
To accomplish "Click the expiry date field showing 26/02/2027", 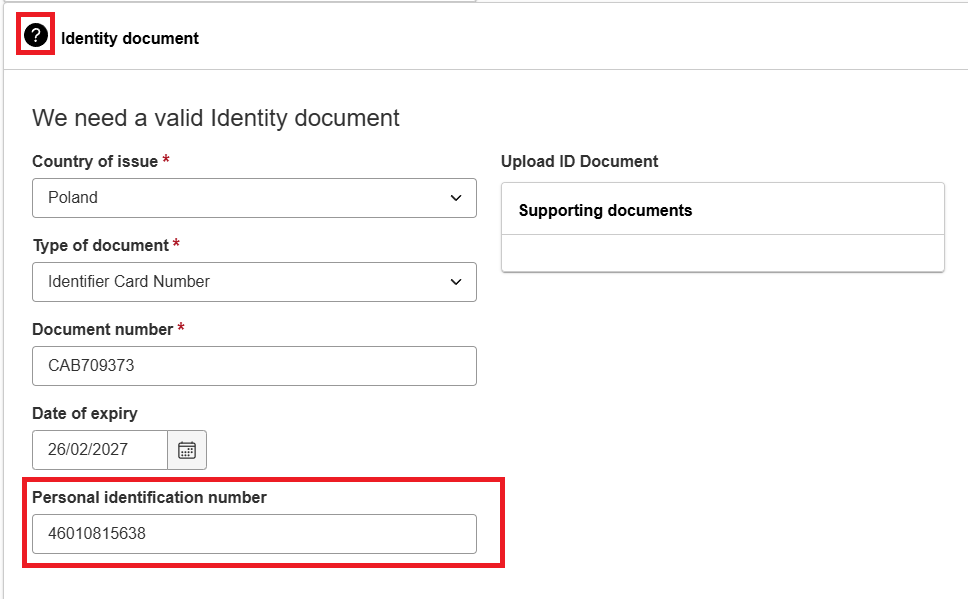I will pyautogui.click(x=100, y=450).
